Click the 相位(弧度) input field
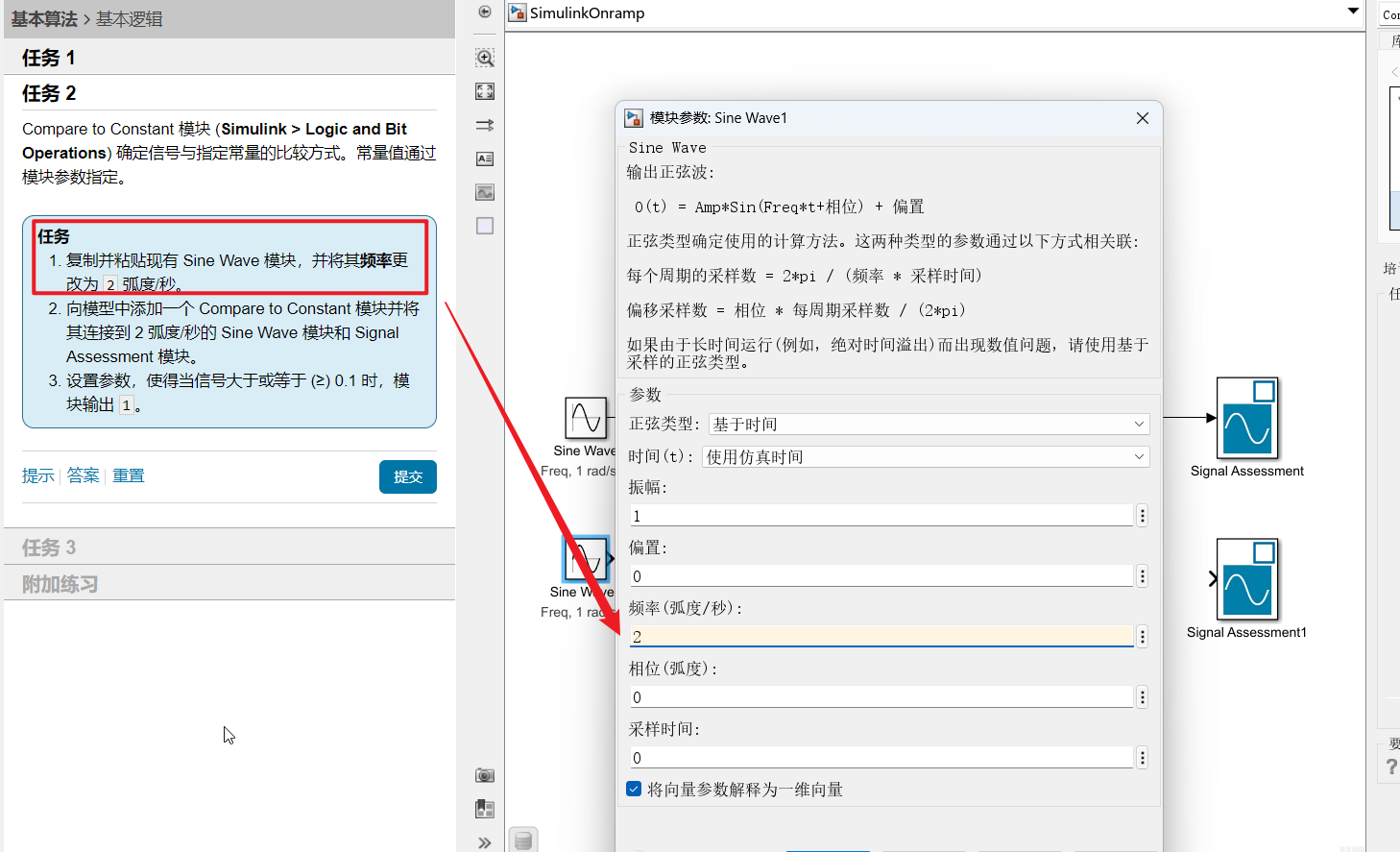Image resolution: width=1400 pixels, height=852 pixels. click(881, 697)
